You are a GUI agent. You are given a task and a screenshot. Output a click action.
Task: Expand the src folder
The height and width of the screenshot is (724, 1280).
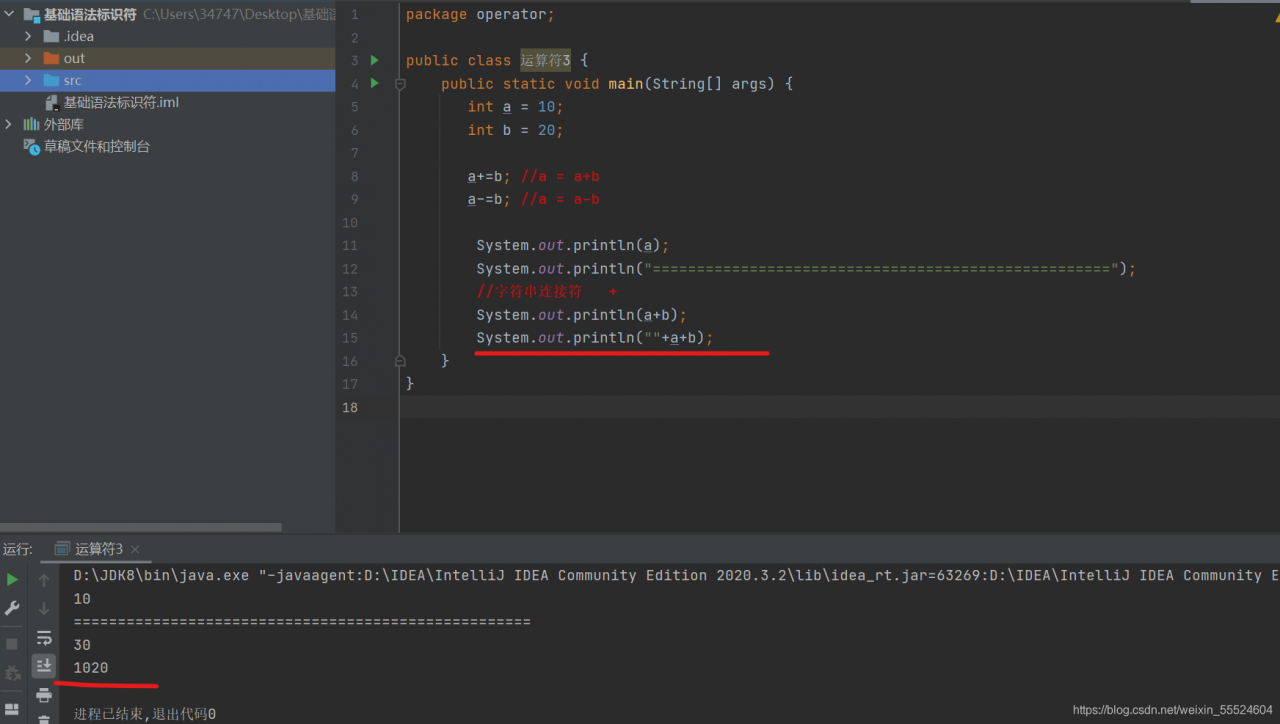pyautogui.click(x=29, y=80)
